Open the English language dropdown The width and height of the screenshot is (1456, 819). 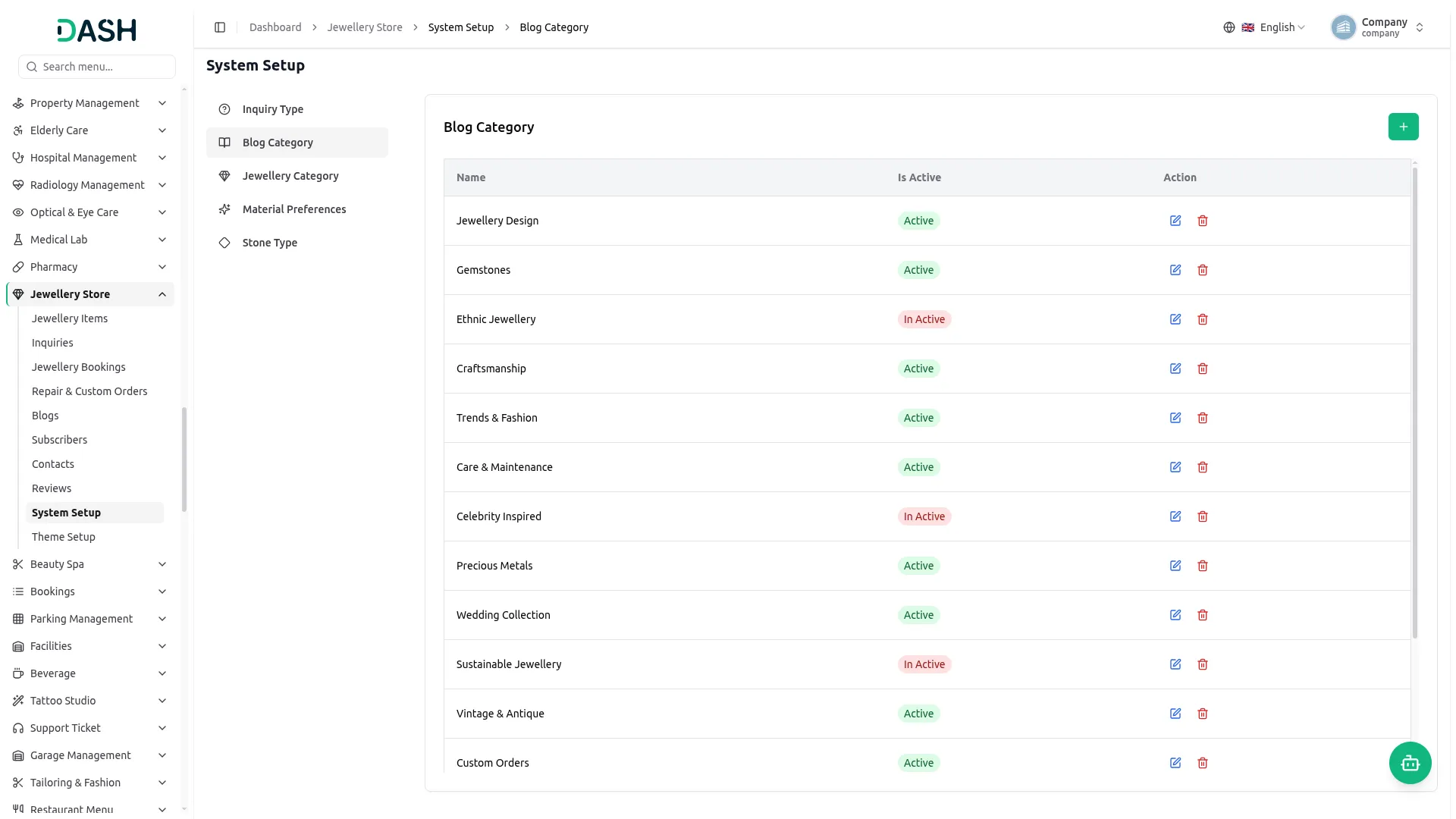[1264, 27]
